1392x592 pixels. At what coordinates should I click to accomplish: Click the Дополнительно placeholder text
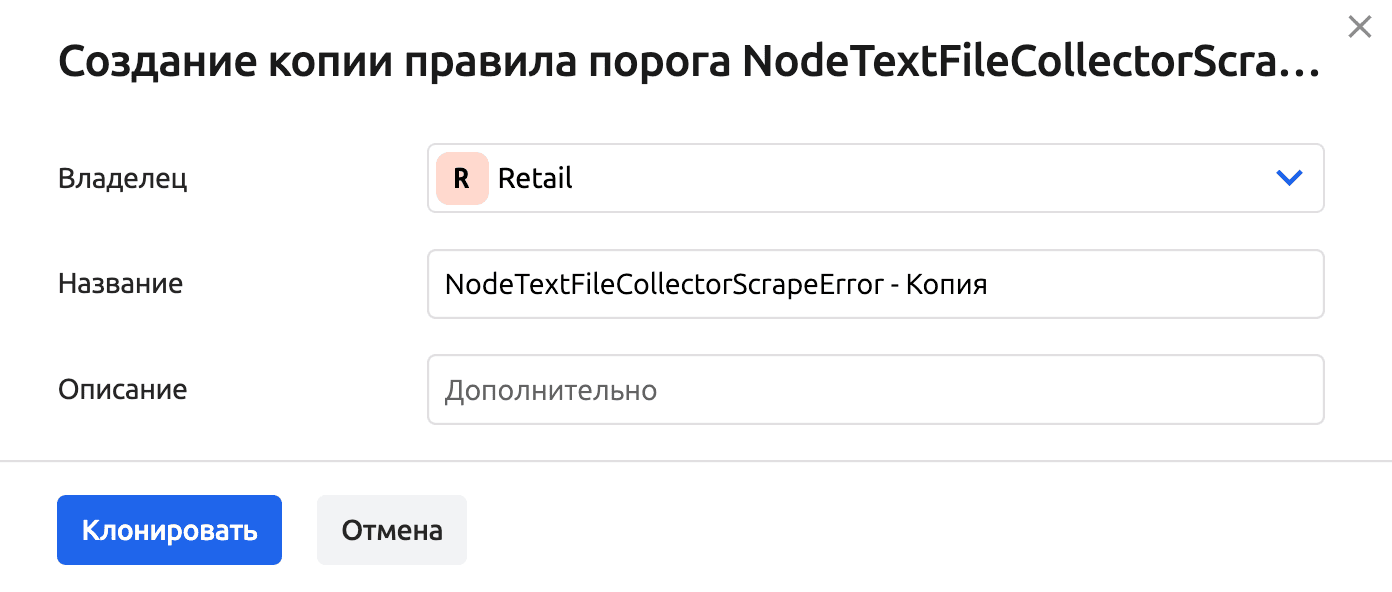tap(550, 390)
